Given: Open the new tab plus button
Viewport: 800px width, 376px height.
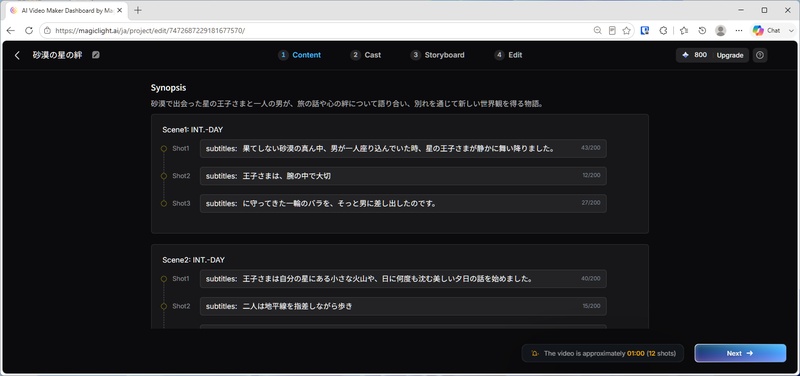Looking at the screenshot, I should pos(138,10).
